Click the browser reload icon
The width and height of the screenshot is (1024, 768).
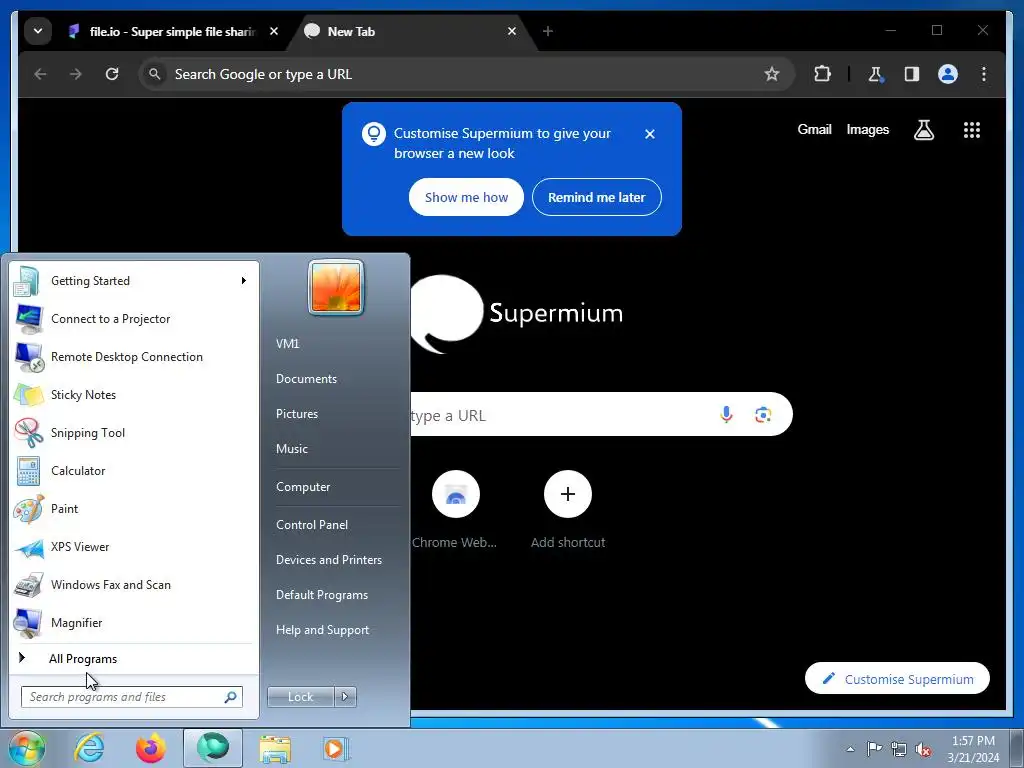pyautogui.click(x=112, y=74)
